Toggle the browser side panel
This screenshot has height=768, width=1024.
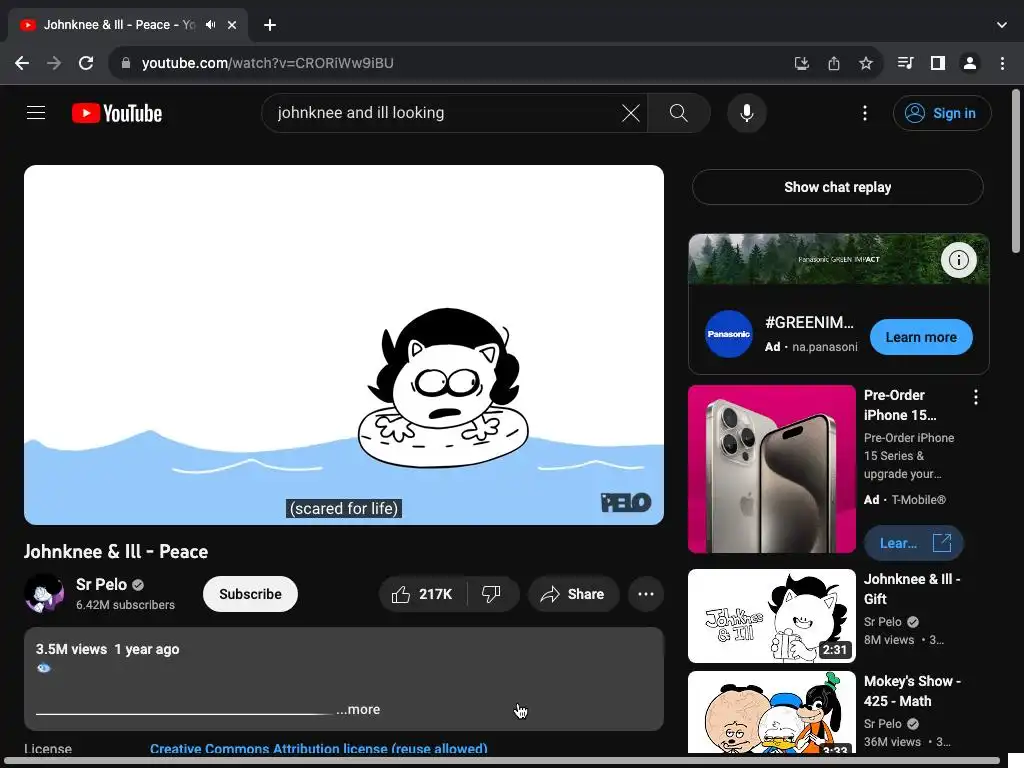pyautogui.click(x=938, y=63)
